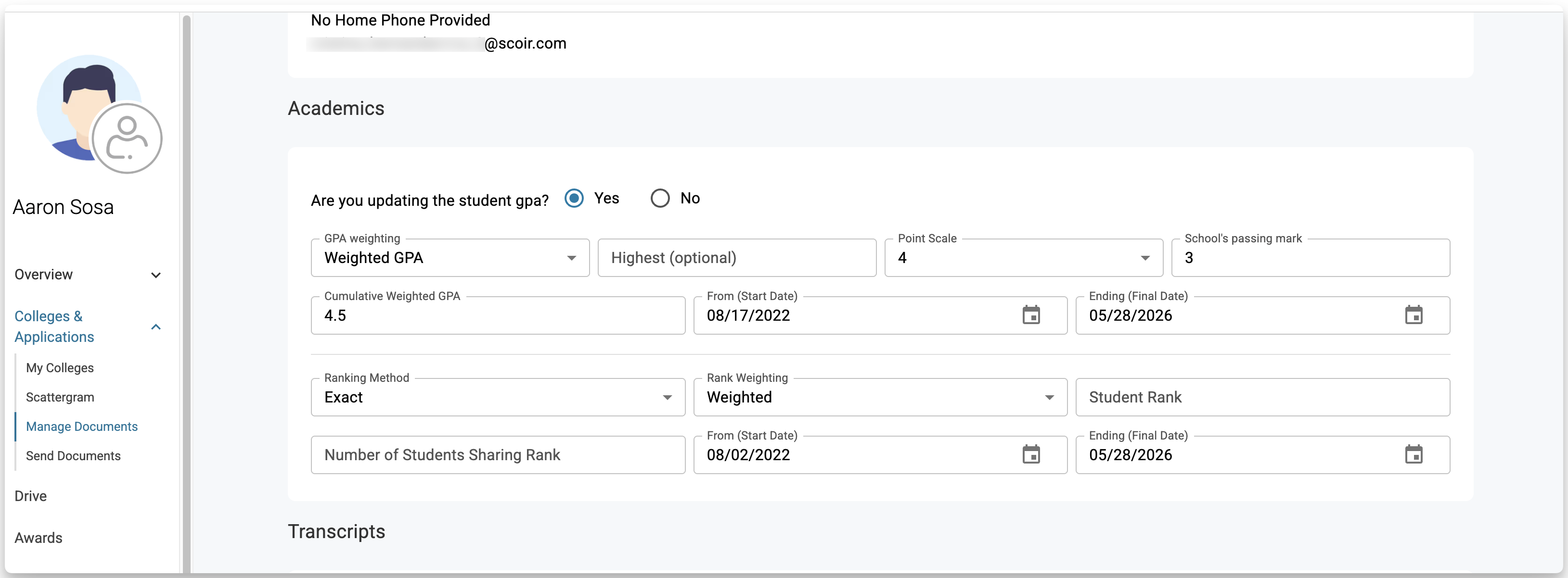Image resolution: width=1568 pixels, height=578 pixels.
Task: Click the Student Rank input field
Action: [x=1262, y=397]
